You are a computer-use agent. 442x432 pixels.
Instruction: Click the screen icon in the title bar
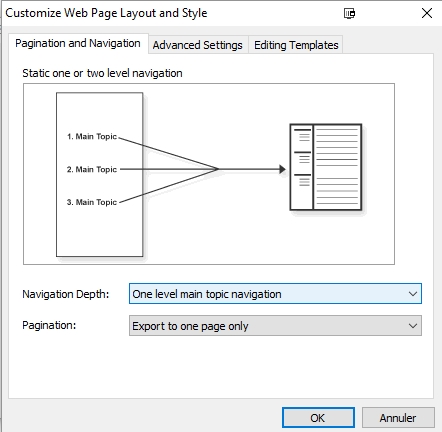[x=349, y=14]
